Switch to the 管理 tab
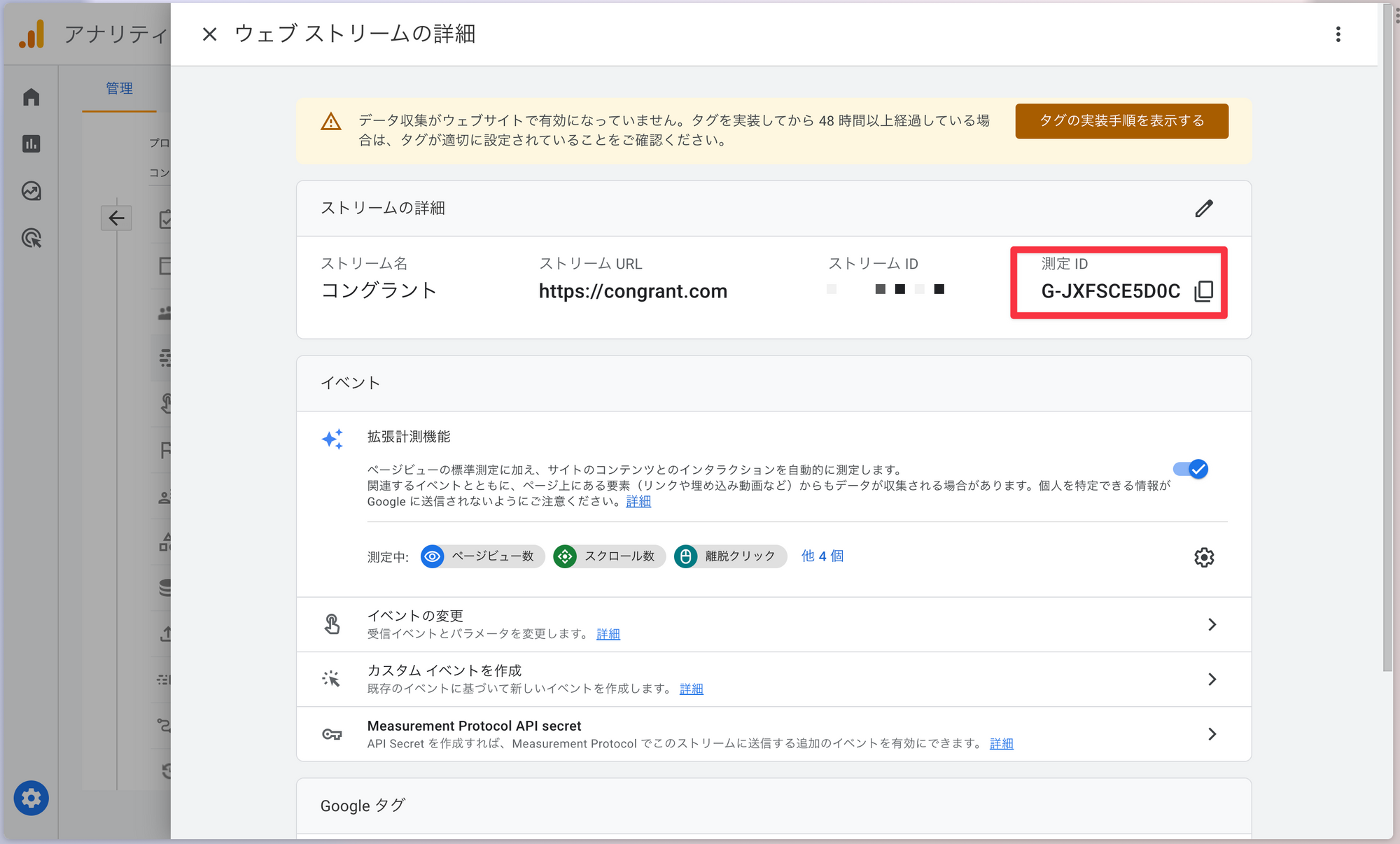 pos(119,88)
